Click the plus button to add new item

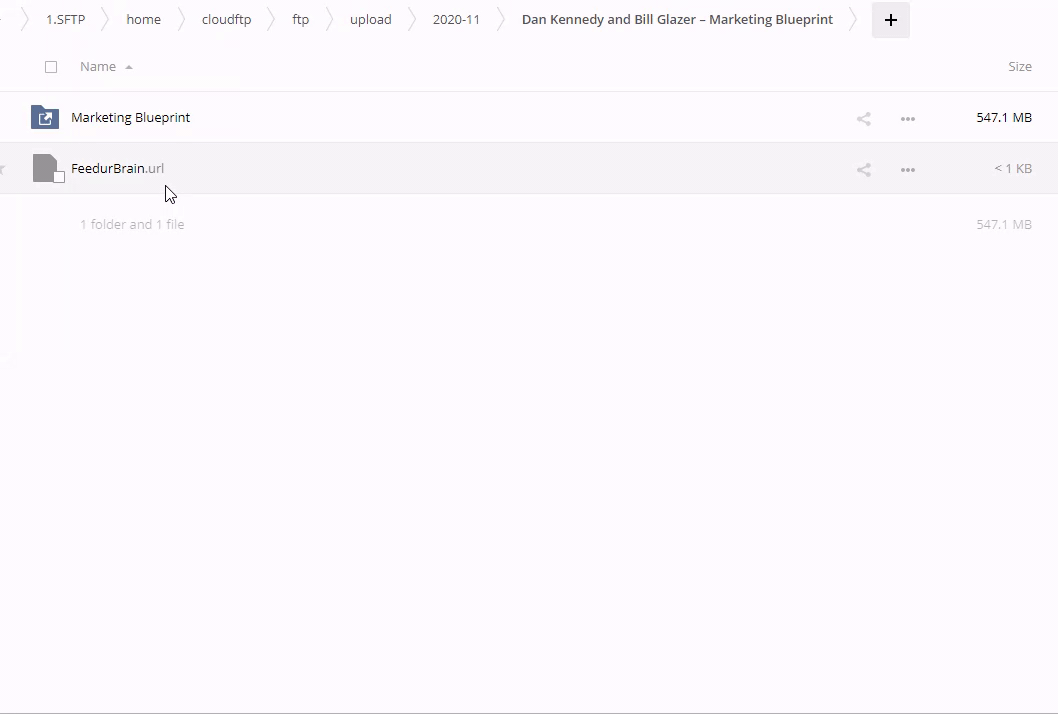tap(890, 20)
